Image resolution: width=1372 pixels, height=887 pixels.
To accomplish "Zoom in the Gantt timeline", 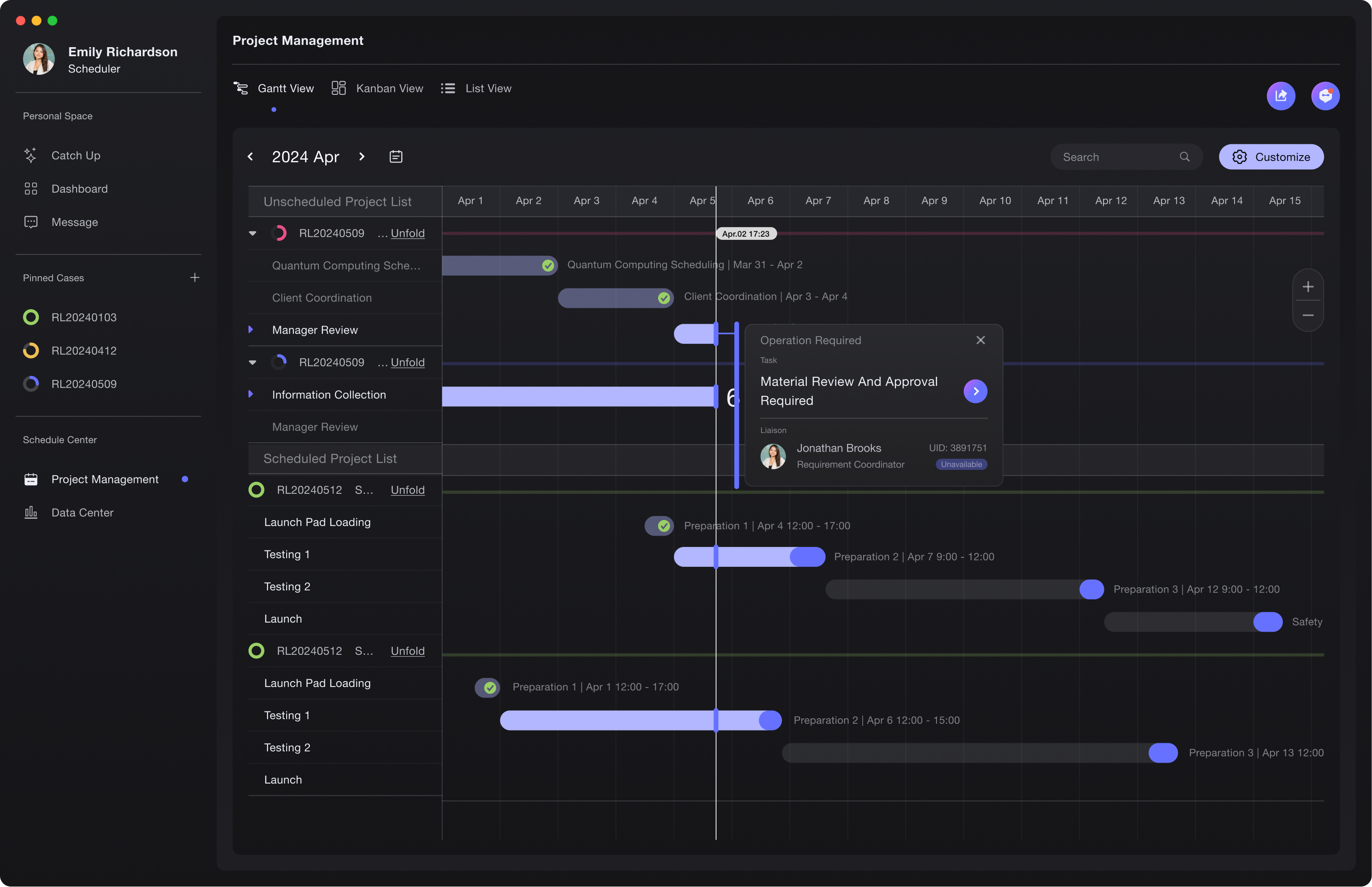I will pyautogui.click(x=1308, y=287).
